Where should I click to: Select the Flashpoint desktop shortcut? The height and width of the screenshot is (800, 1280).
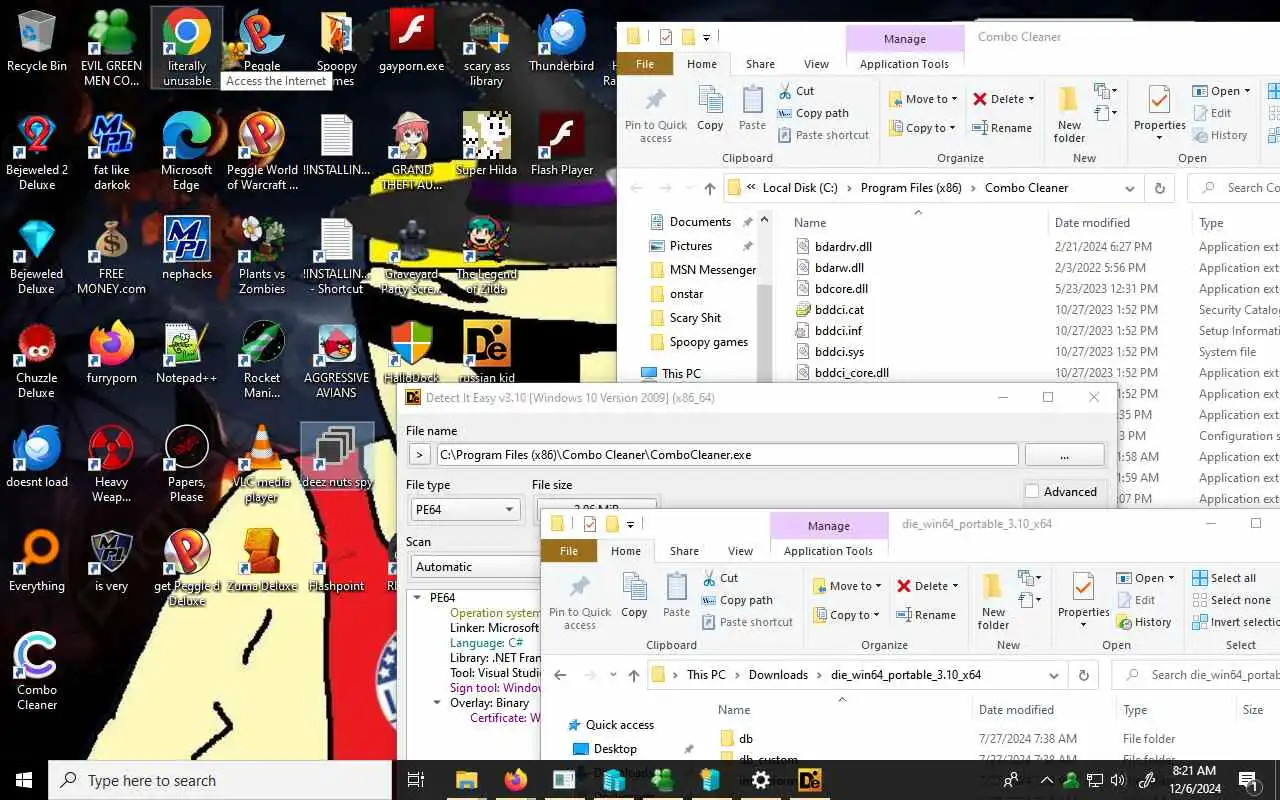pos(337,561)
